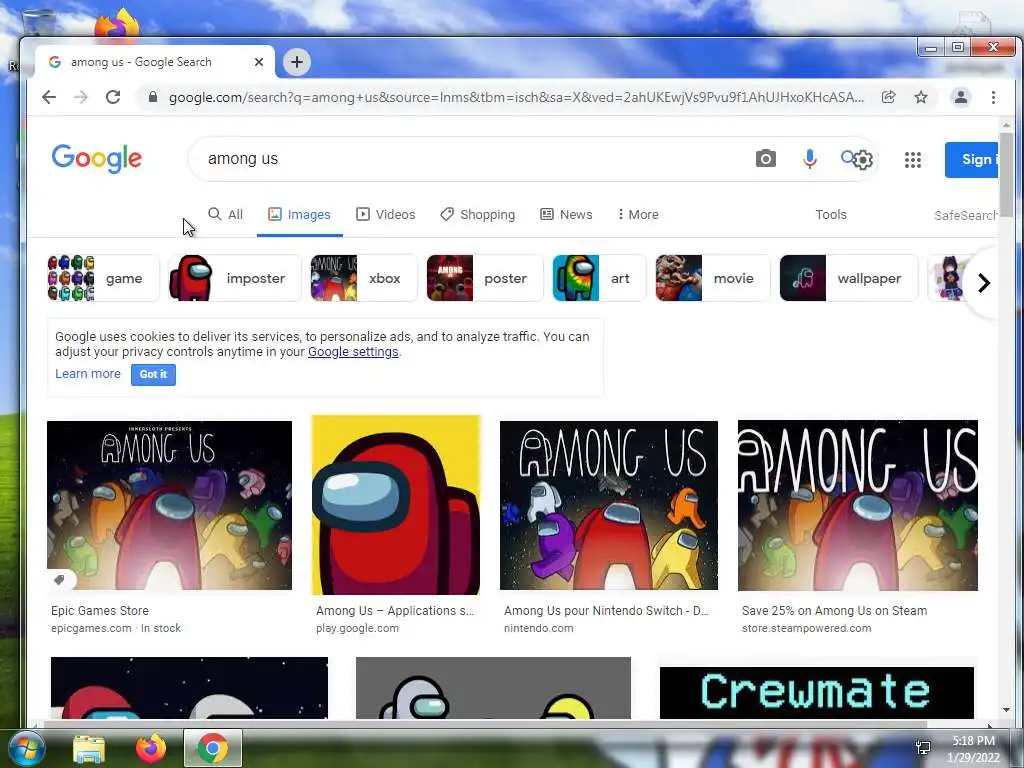Switch to the All results tab
The image size is (1024, 768).
tap(225, 214)
